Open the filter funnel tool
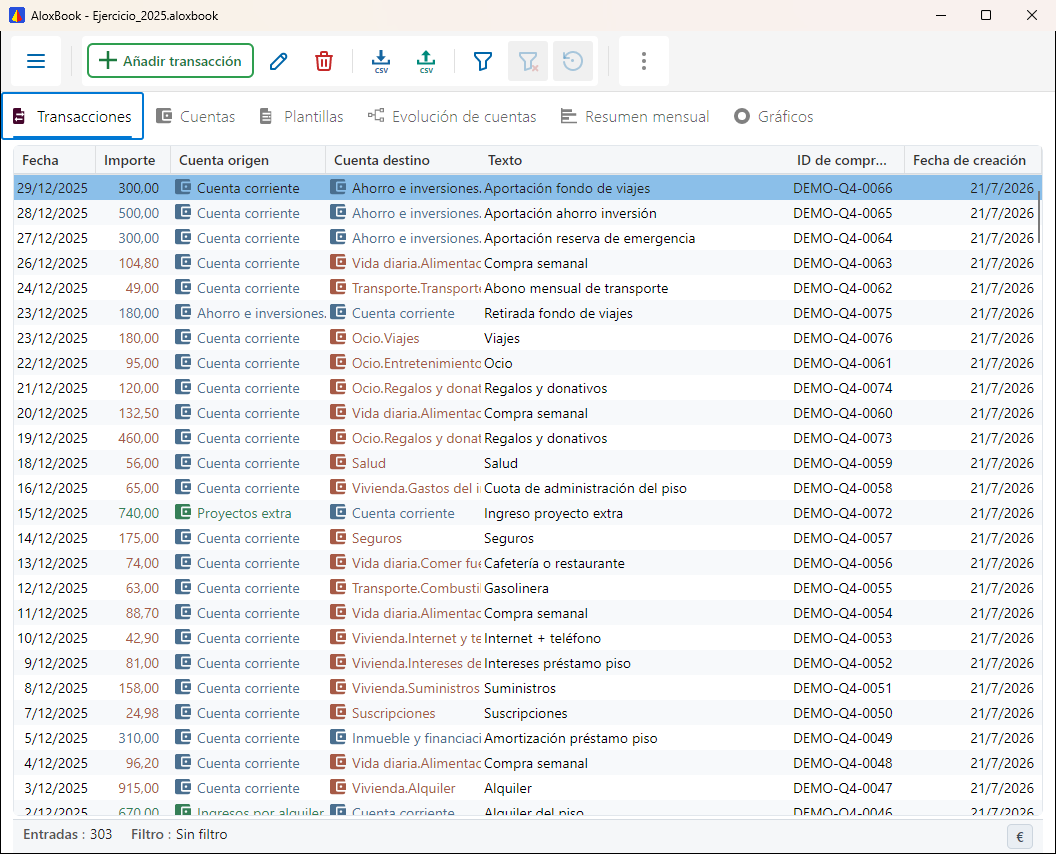This screenshot has height=854, width=1056. (x=483, y=61)
